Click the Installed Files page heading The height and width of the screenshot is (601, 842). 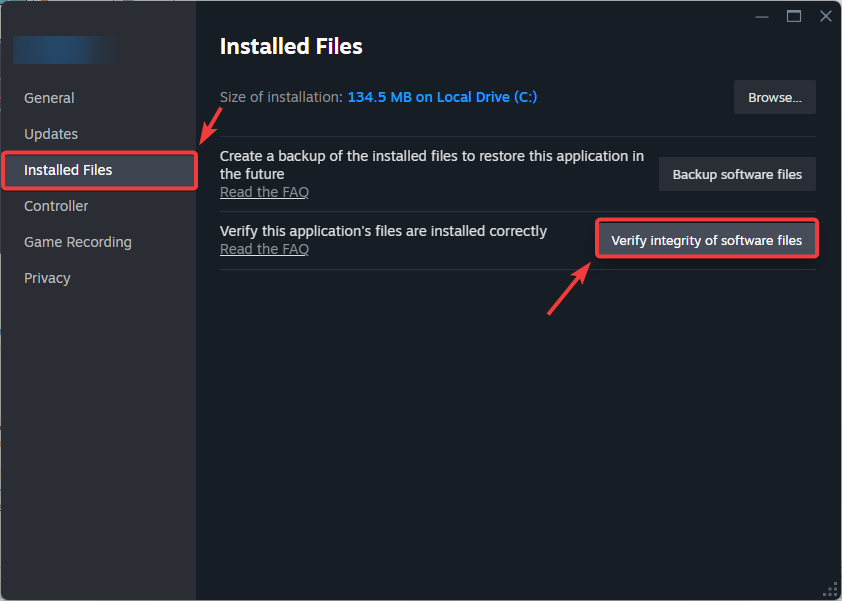coord(291,47)
